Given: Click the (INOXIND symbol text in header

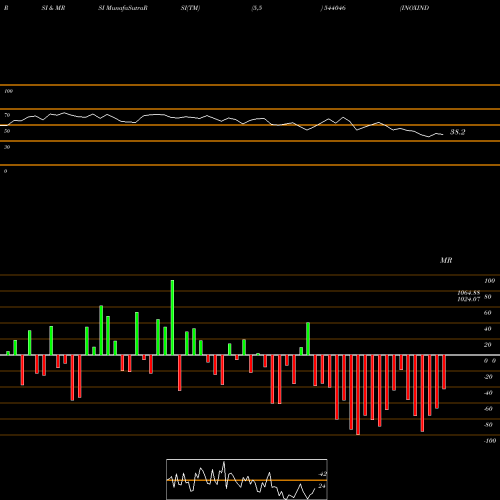Looking at the screenshot, I should (x=414, y=8).
